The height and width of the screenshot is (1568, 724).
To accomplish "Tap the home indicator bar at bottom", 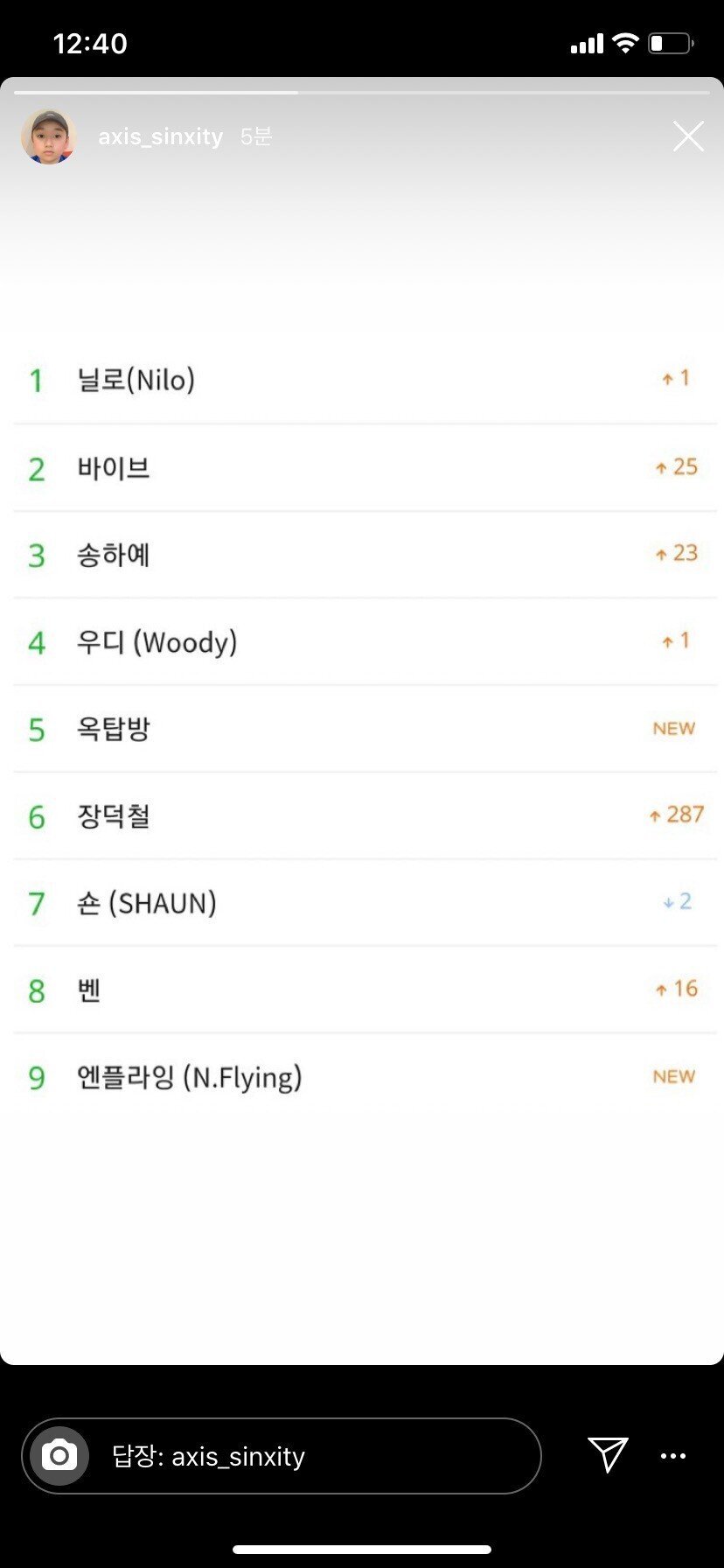I will (362, 1550).
